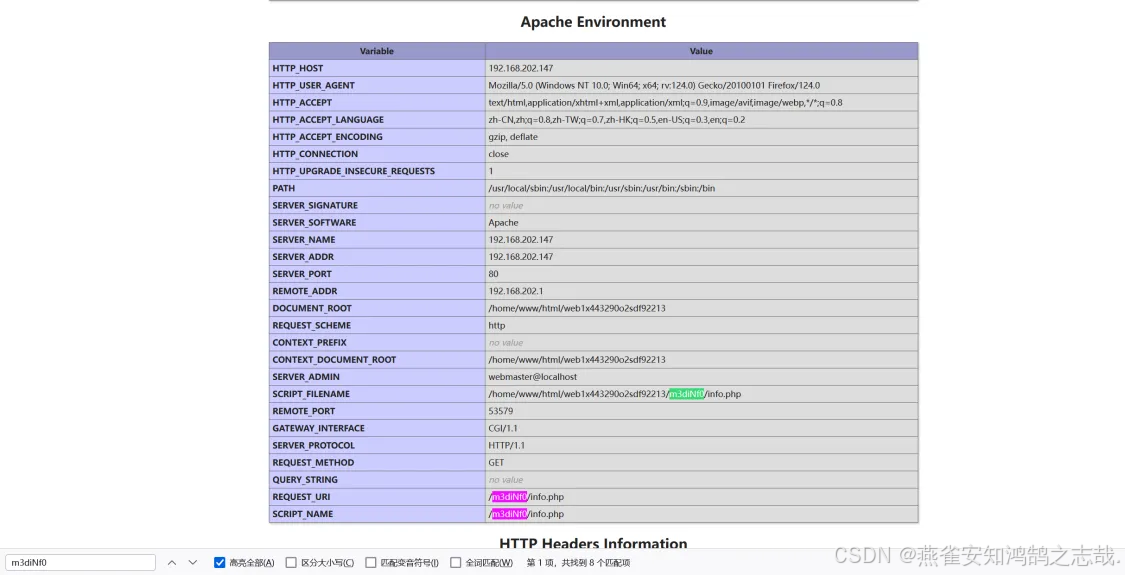Click the SERVER_PORT value 80
The height and width of the screenshot is (575, 1125).
coord(494,274)
